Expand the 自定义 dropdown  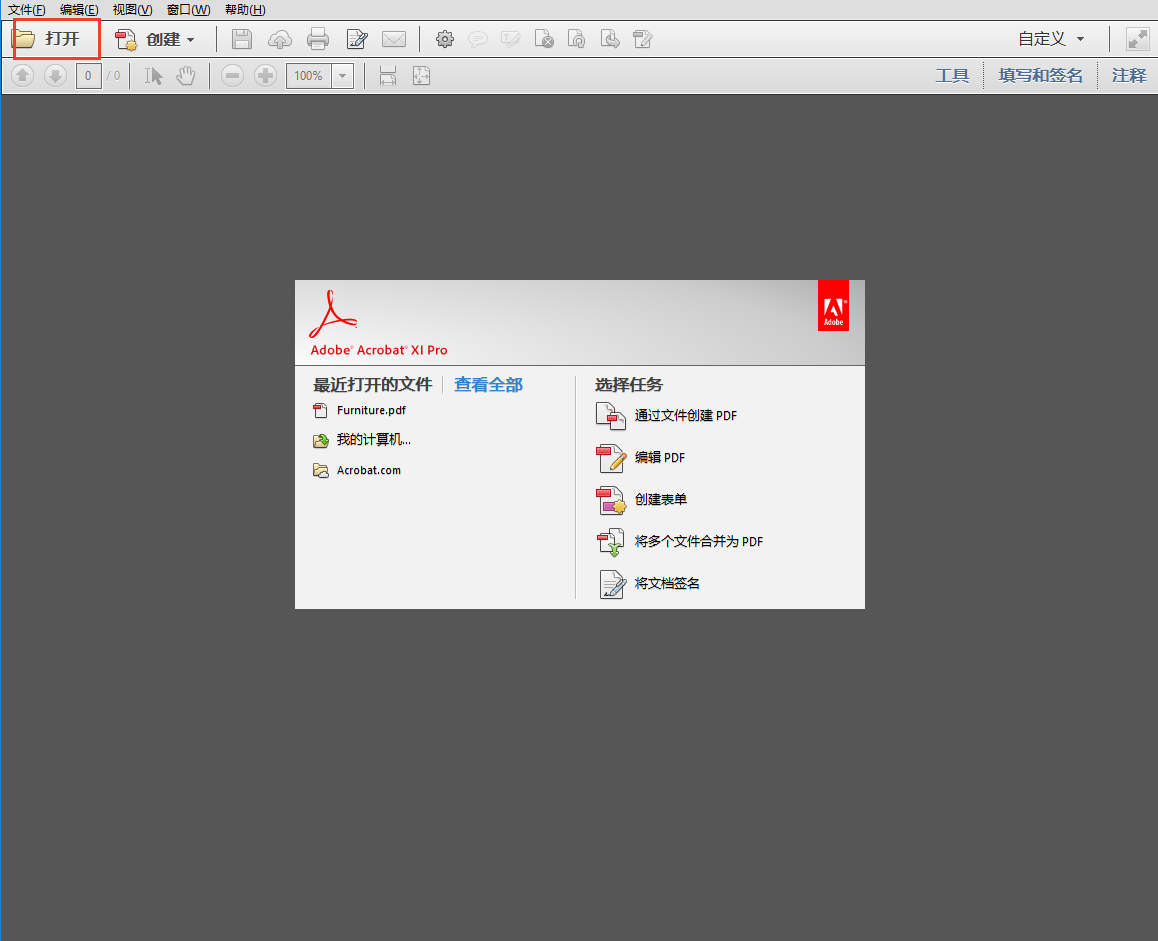[1051, 39]
